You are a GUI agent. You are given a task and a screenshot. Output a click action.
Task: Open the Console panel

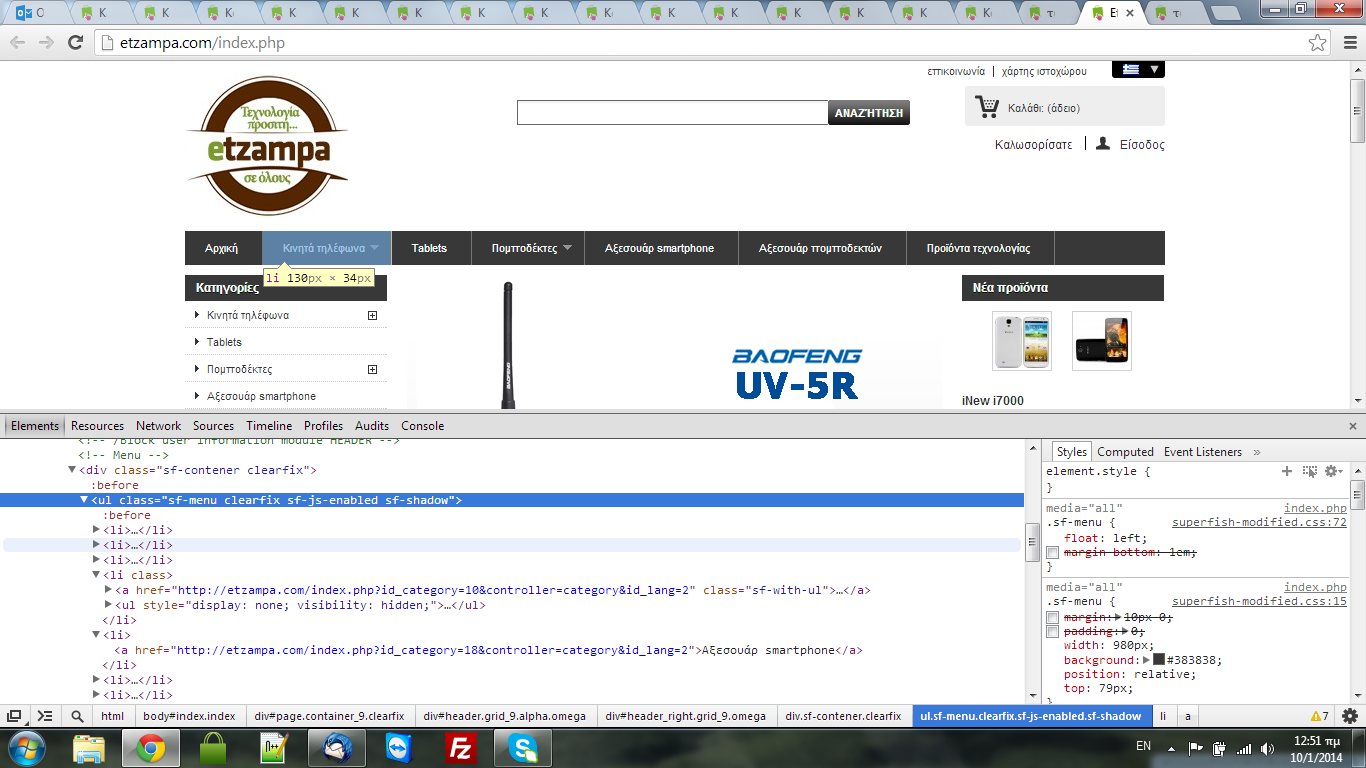click(x=423, y=426)
